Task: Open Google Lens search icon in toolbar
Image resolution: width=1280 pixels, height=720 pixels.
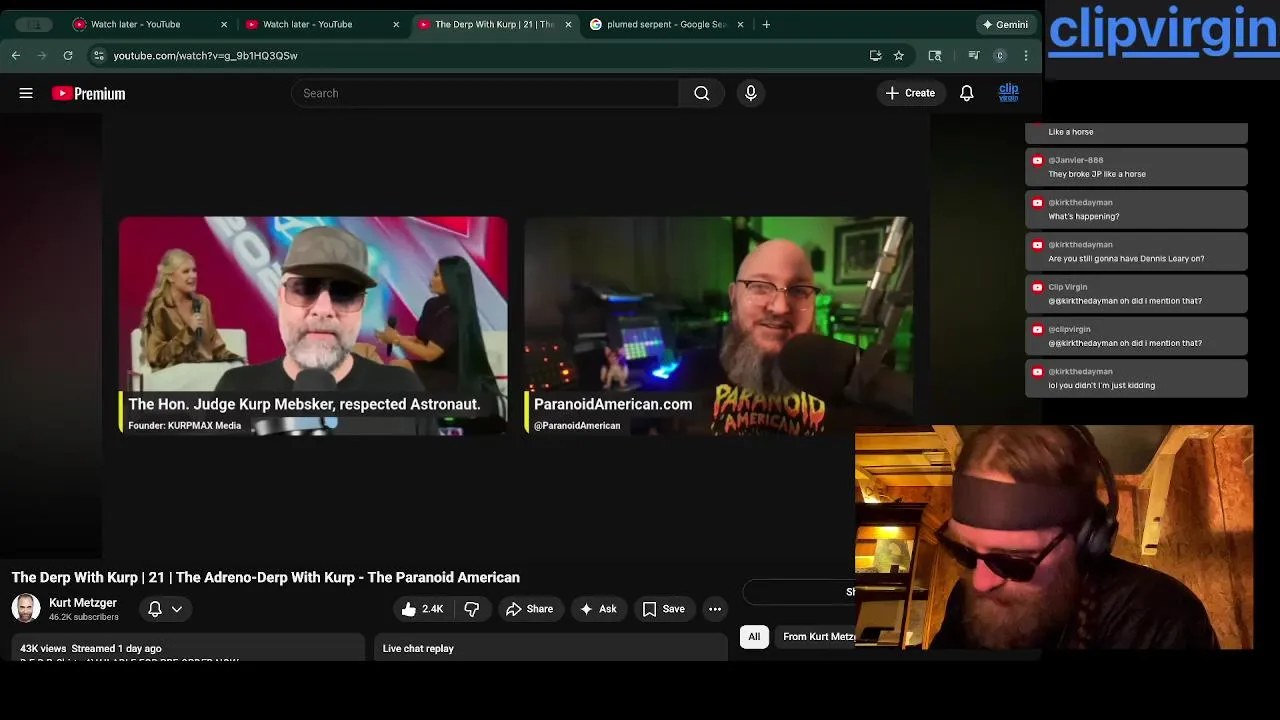Action: tap(935, 56)
